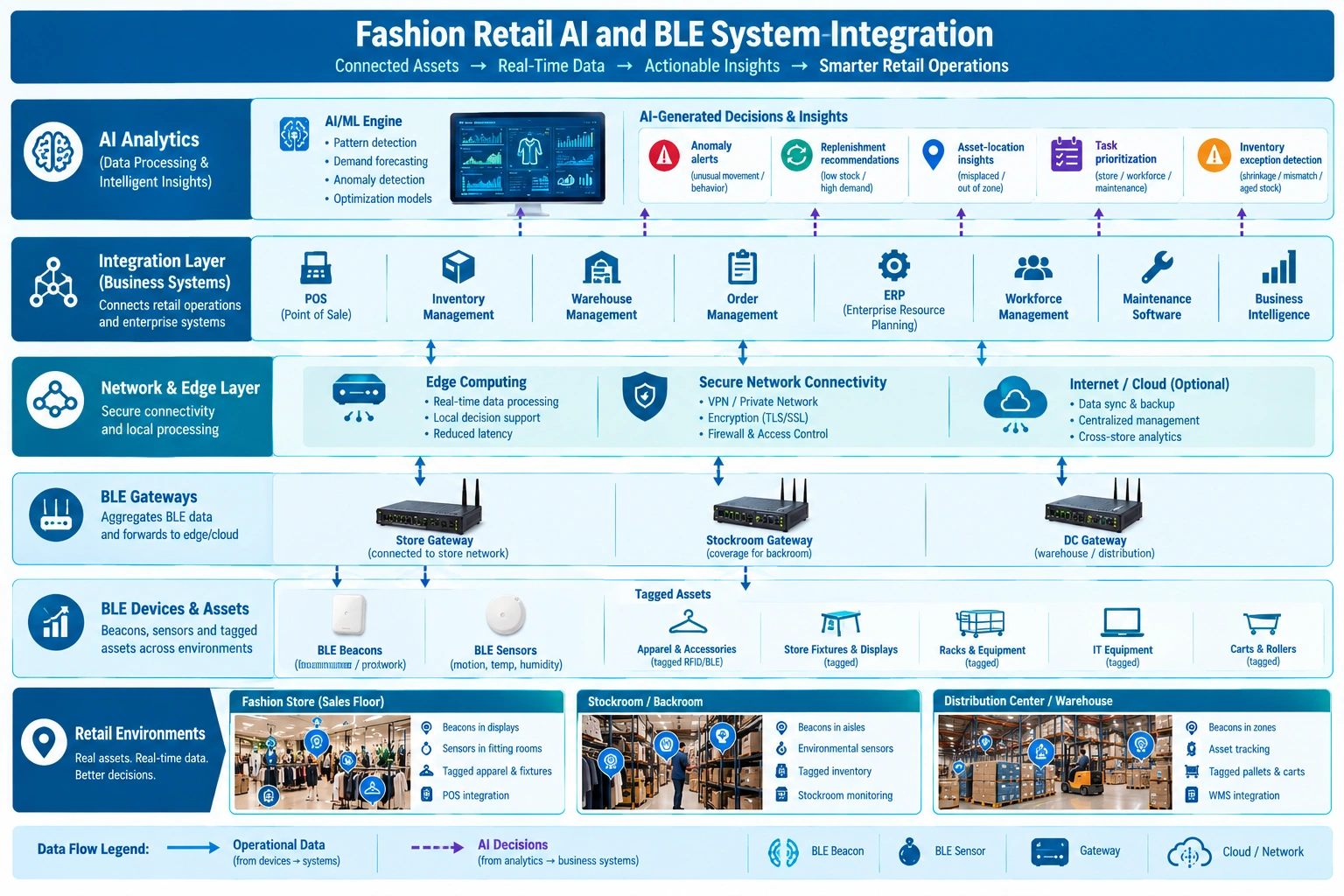This screenshot has height=896, width=1344.
Task: Select the 'WMS integration' text
Action: pyautogui.click(x=1243, y=795)
